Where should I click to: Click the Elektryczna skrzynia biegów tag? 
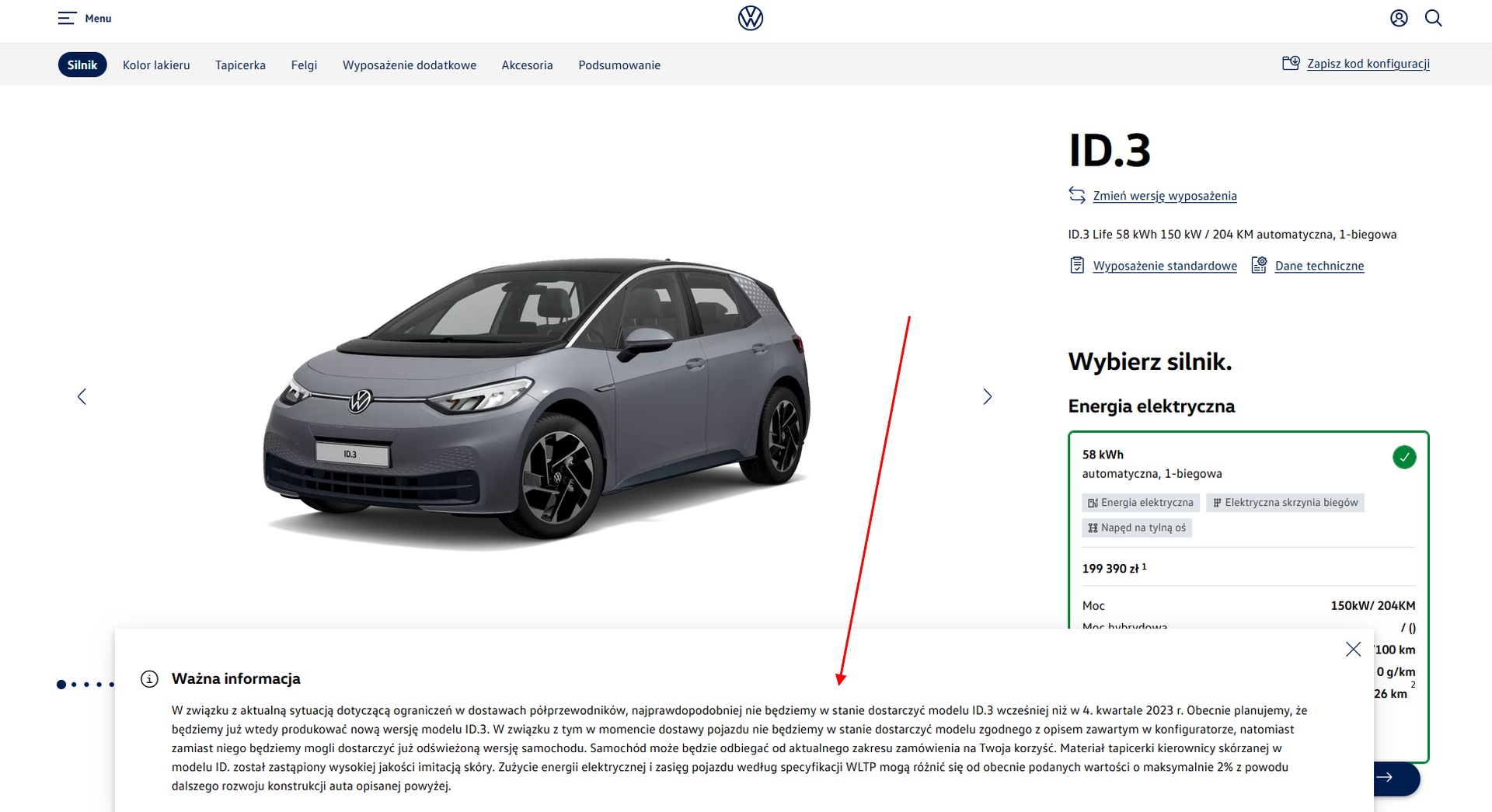point(1285,503)
